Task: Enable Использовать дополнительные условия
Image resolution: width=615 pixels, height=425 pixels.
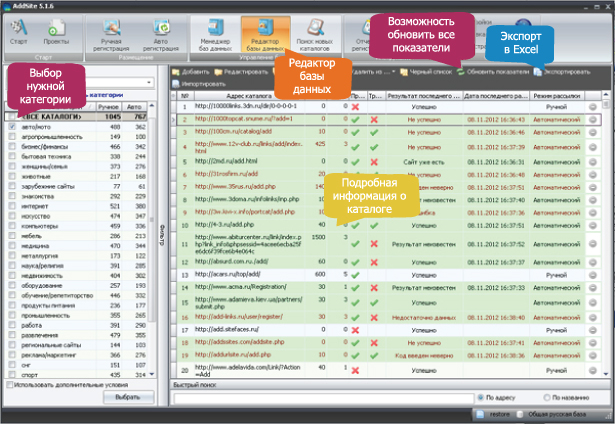Action: pos(10,385)
